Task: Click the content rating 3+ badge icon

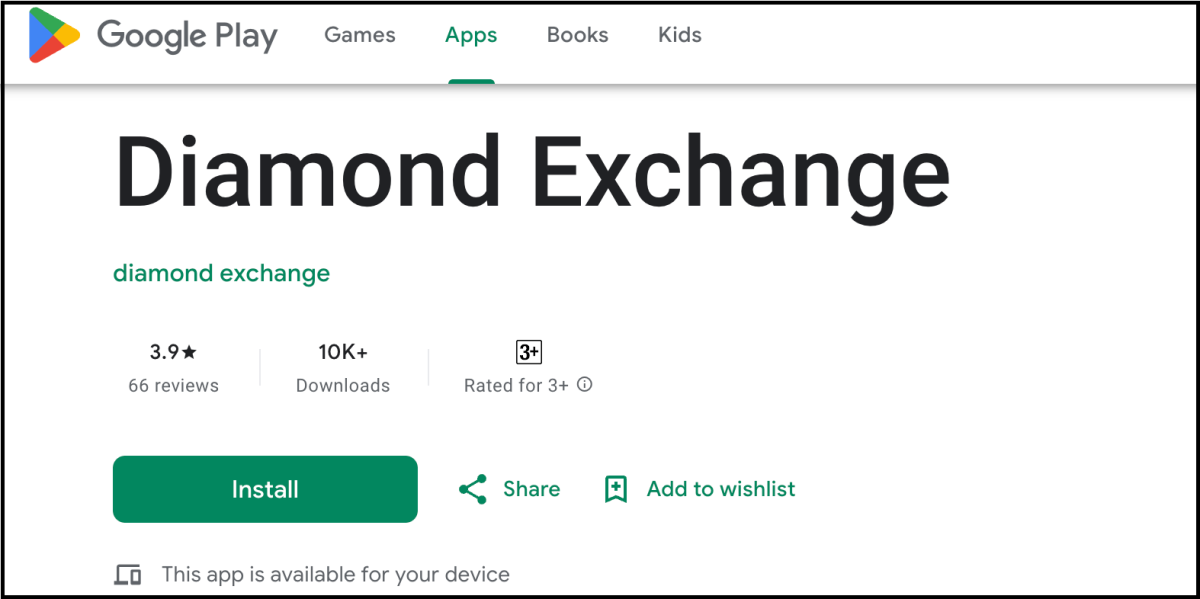Action: click(529, 352)
